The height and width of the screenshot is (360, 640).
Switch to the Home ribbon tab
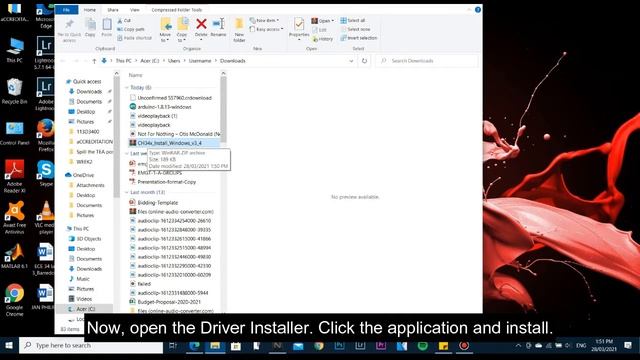tap(89, 10)
